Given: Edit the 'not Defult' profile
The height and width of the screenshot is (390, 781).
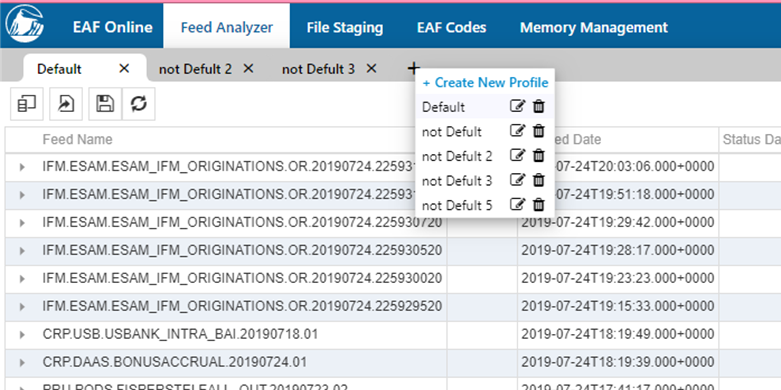Looking at the screenshot, I should 518,130.
